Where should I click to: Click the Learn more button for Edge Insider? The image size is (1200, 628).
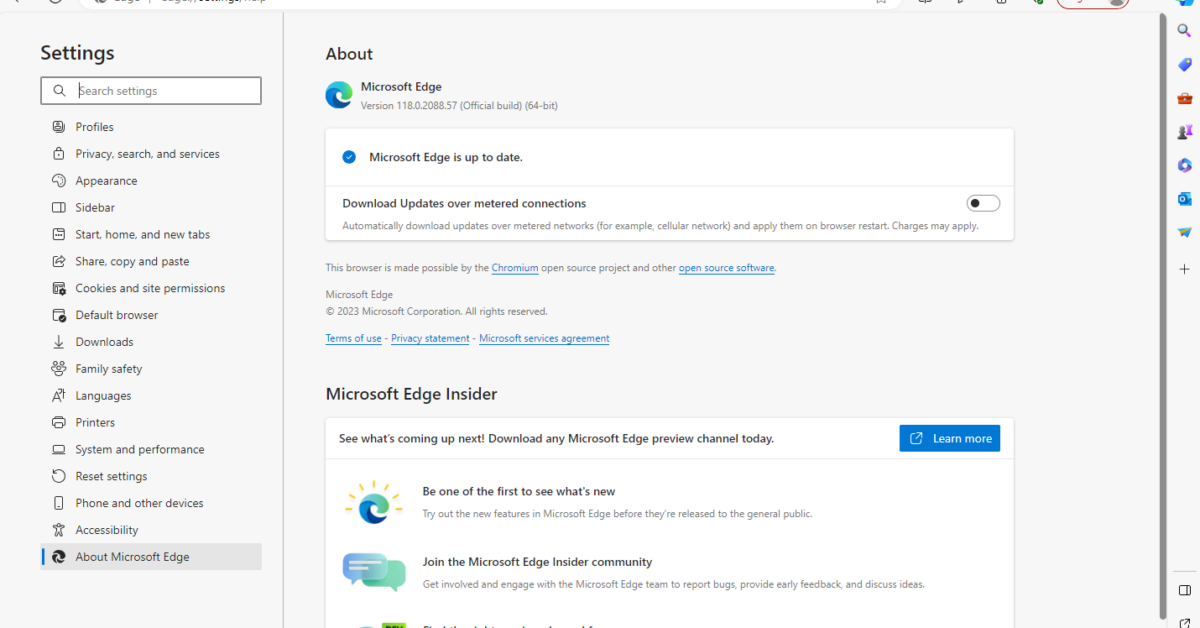coord(949,438)
